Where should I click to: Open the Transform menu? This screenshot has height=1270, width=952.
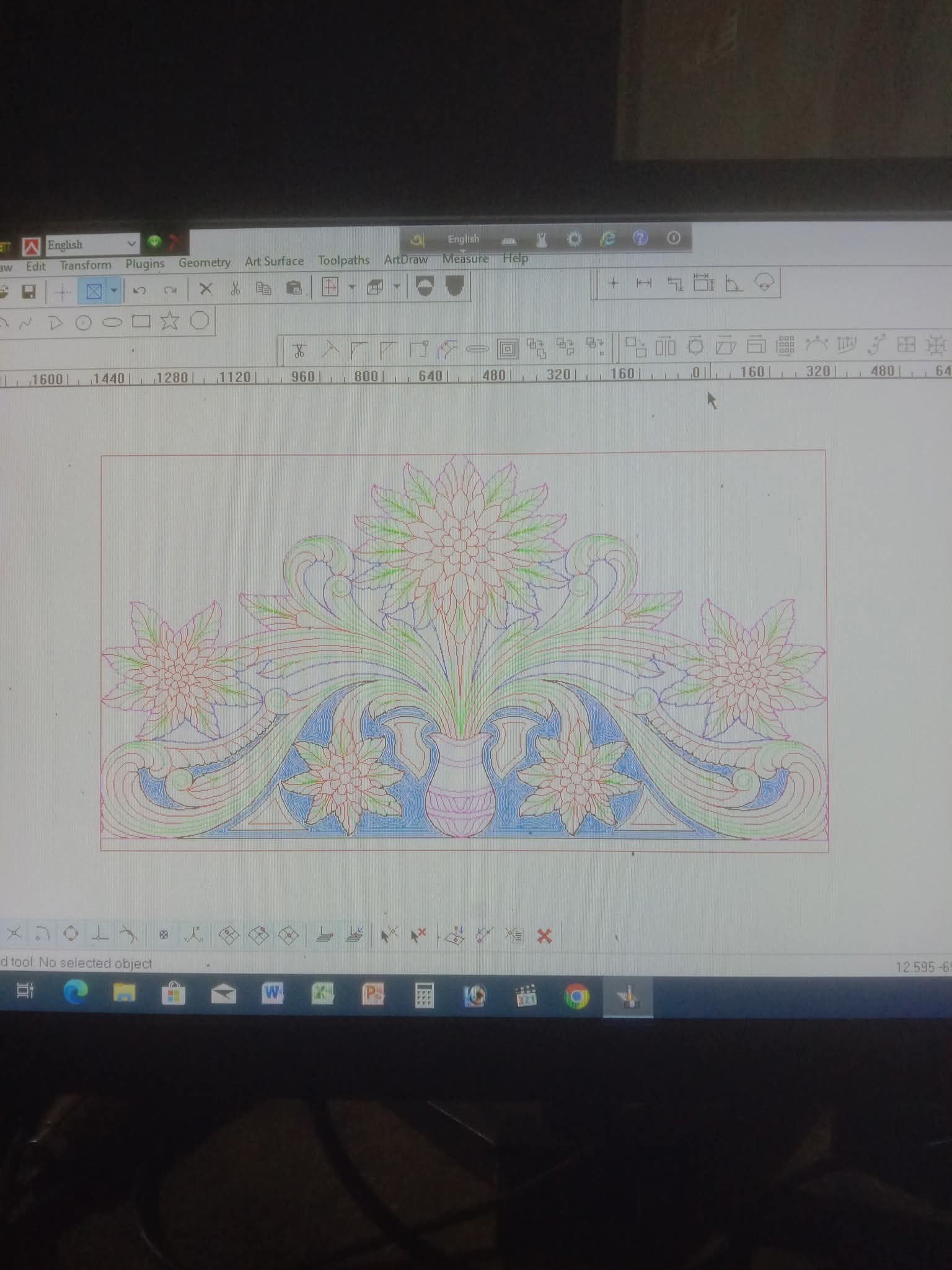(86, 265)
